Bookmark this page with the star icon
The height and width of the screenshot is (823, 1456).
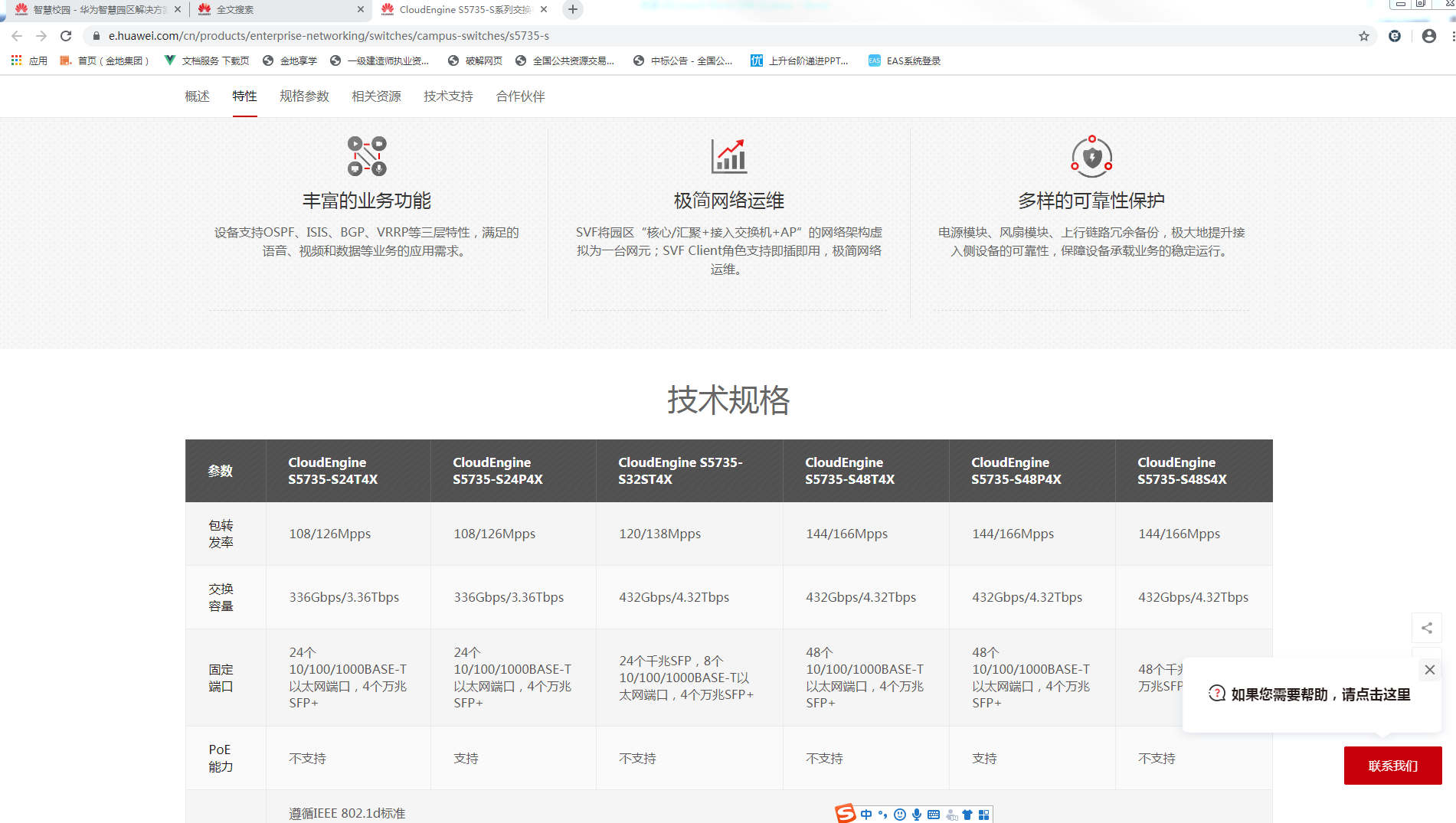[1364, 36]
